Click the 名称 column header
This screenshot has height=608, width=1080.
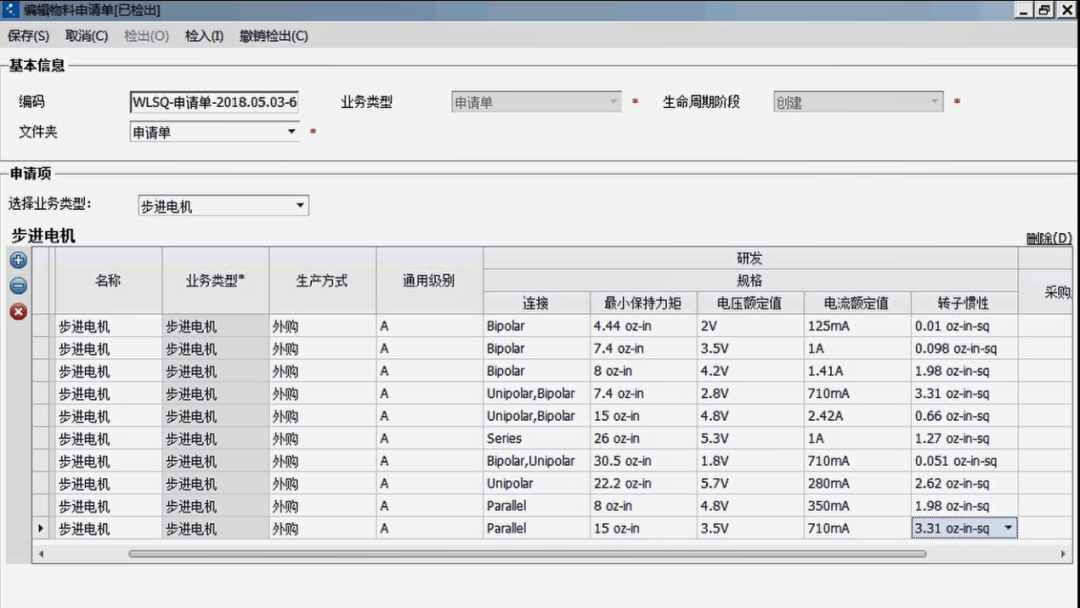pos(108,281)
